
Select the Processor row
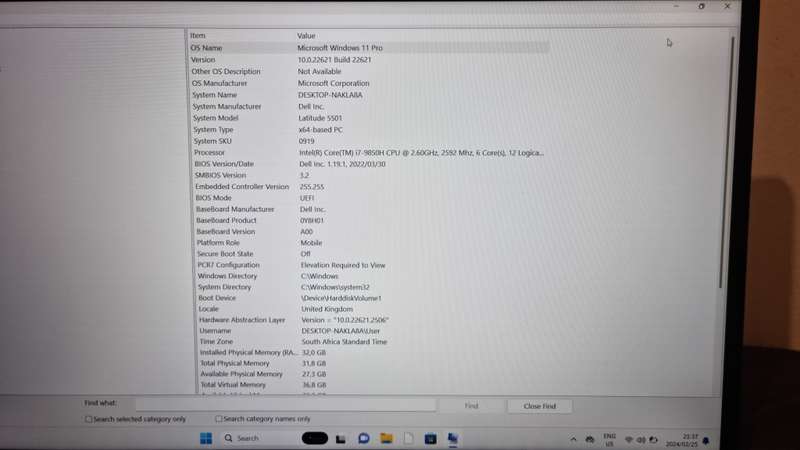[x=372, y=153]
